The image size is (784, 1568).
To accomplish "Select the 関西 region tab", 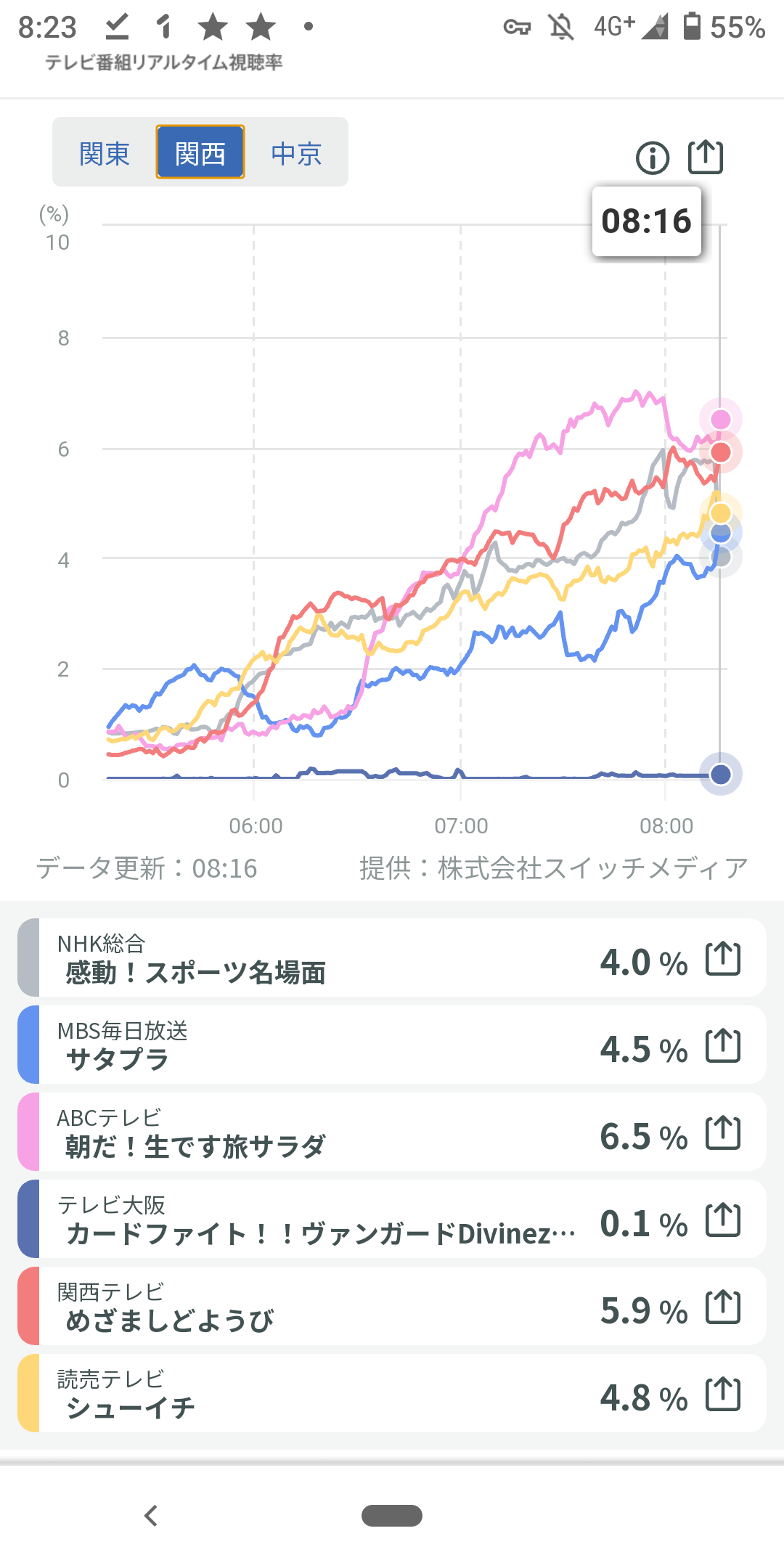I will tap(200, 152).
